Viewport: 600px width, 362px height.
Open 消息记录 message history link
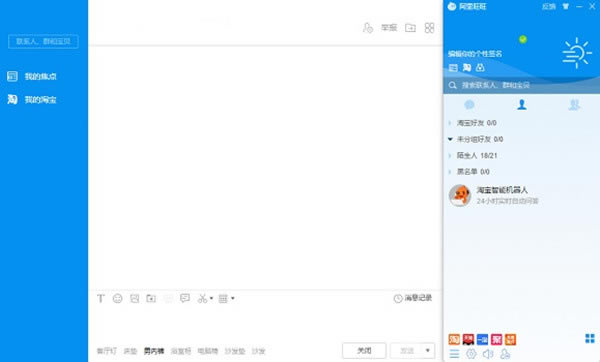tap(413, 298)
